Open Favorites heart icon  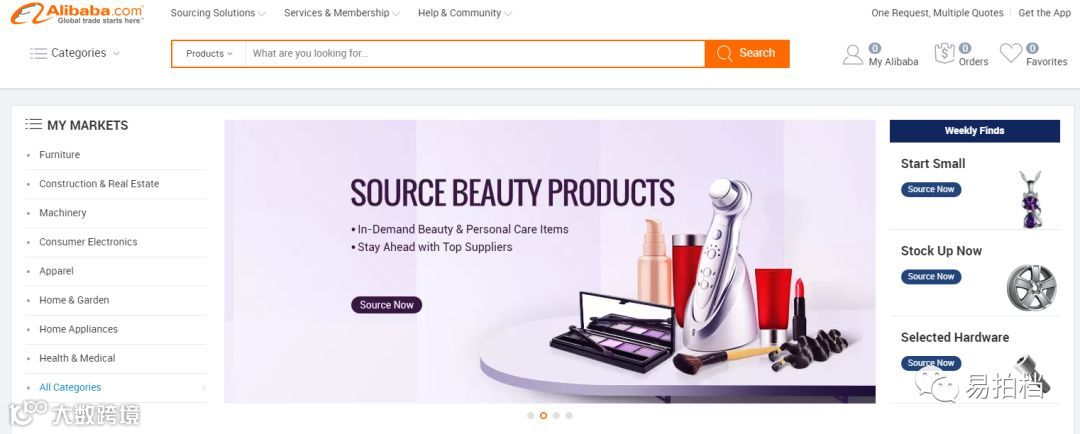point(1010,53)
